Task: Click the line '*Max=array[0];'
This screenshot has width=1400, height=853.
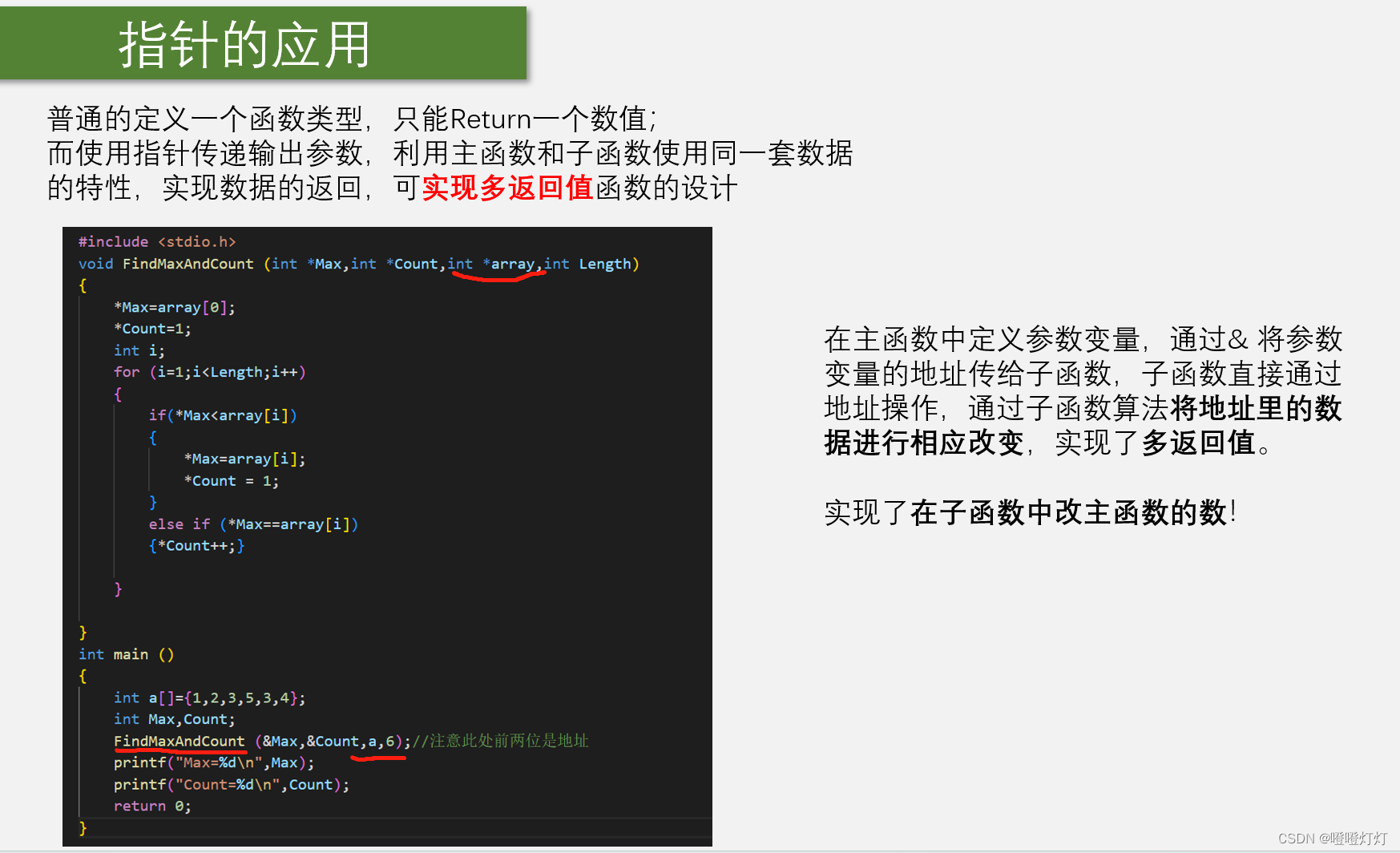Action: coord(175,307)
